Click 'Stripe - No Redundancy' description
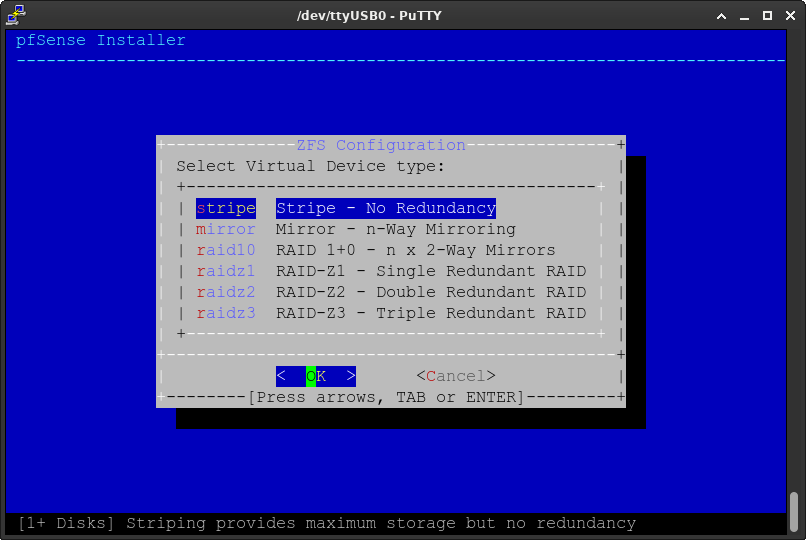The height and width of the screenshot is (540, 806). 386,208
